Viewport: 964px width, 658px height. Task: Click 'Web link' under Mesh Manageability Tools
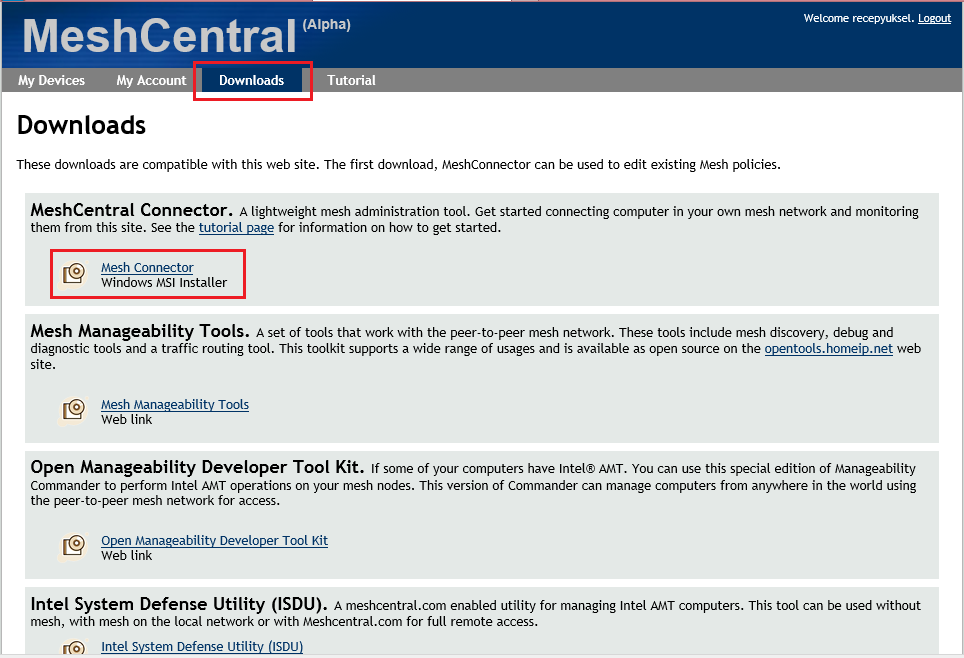127,420
